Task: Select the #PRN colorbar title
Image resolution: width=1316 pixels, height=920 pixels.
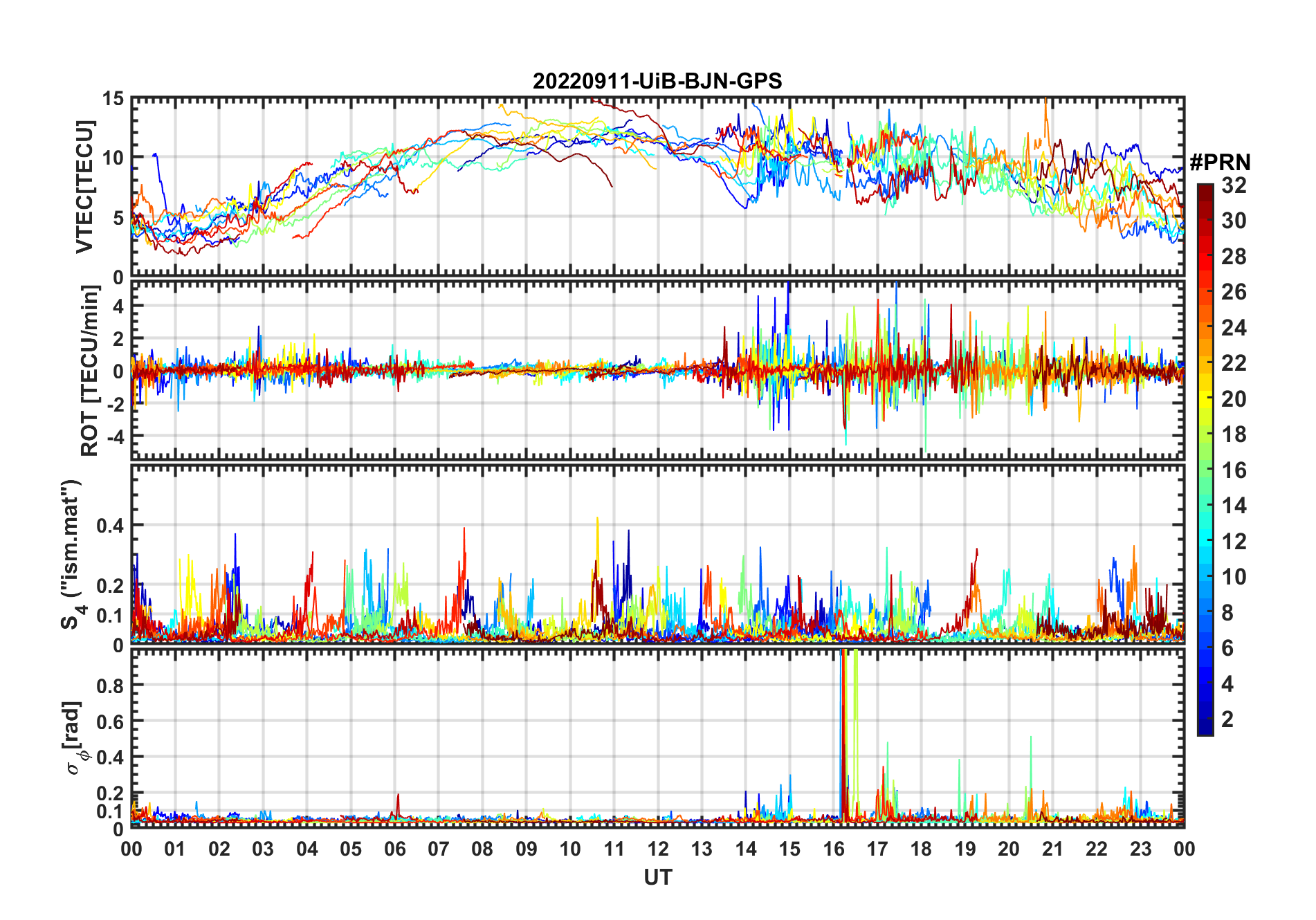Action: point(1220,163)
